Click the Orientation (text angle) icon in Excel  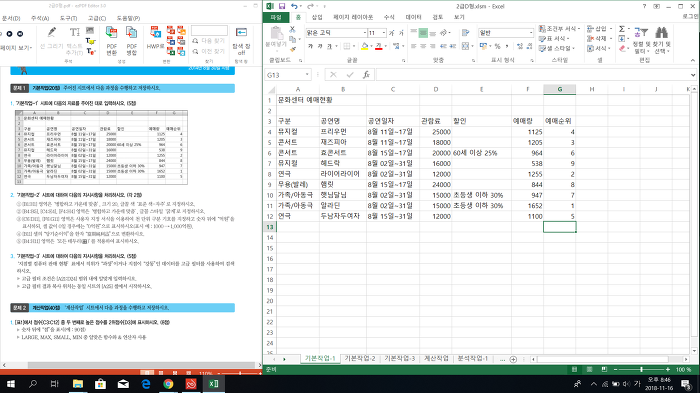click(x=444, y=33)
